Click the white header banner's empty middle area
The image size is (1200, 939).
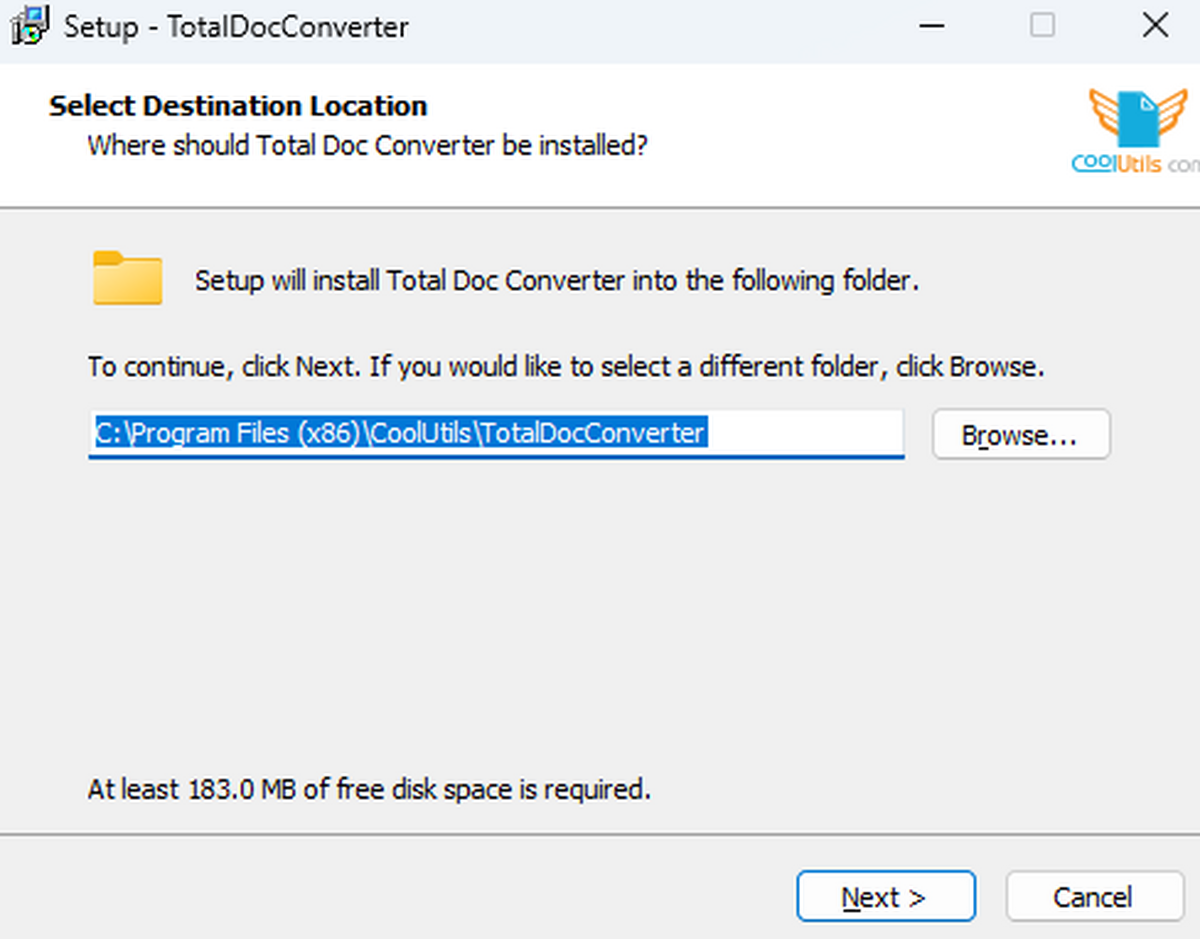(850, 130)
